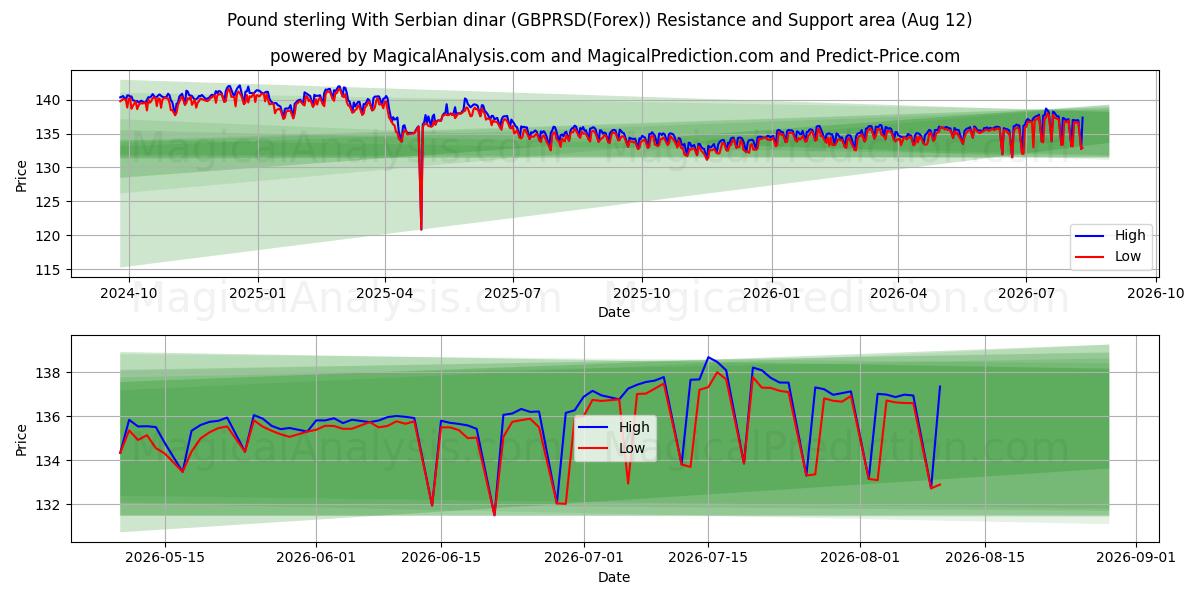Click the lower chart 'Date' axis label
Viewport: 1200px width, 600px height.
click(614, 577)
